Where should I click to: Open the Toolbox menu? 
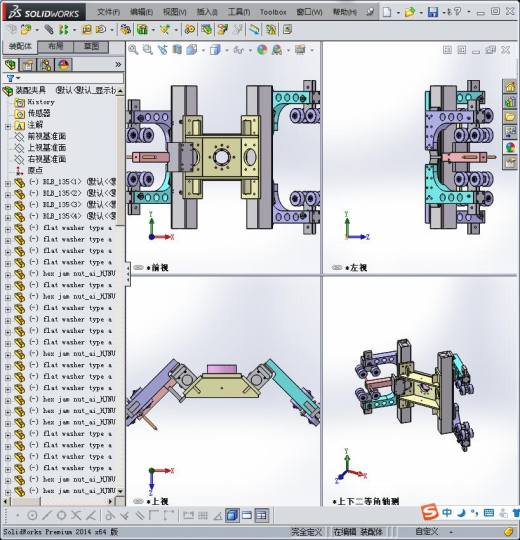click(273, 12)
